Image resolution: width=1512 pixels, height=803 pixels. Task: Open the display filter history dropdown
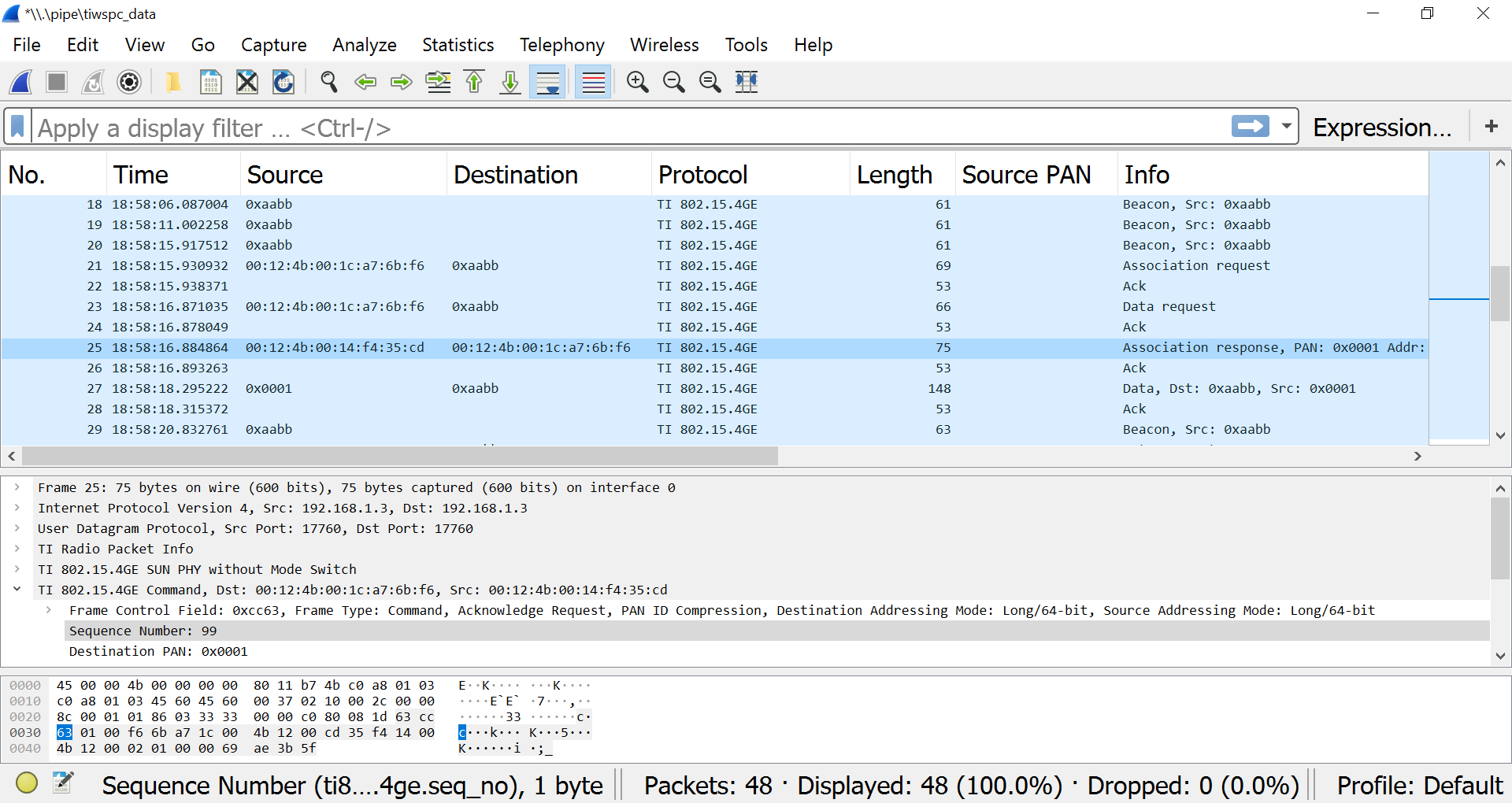1286,126
